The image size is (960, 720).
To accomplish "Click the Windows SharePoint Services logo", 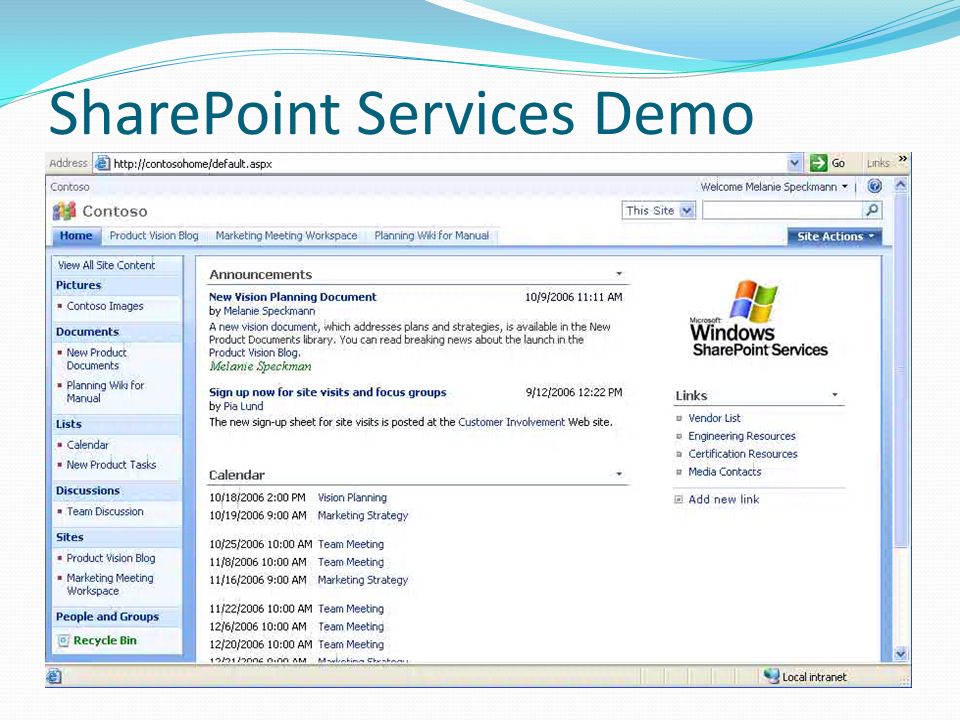I will [759, 318].
